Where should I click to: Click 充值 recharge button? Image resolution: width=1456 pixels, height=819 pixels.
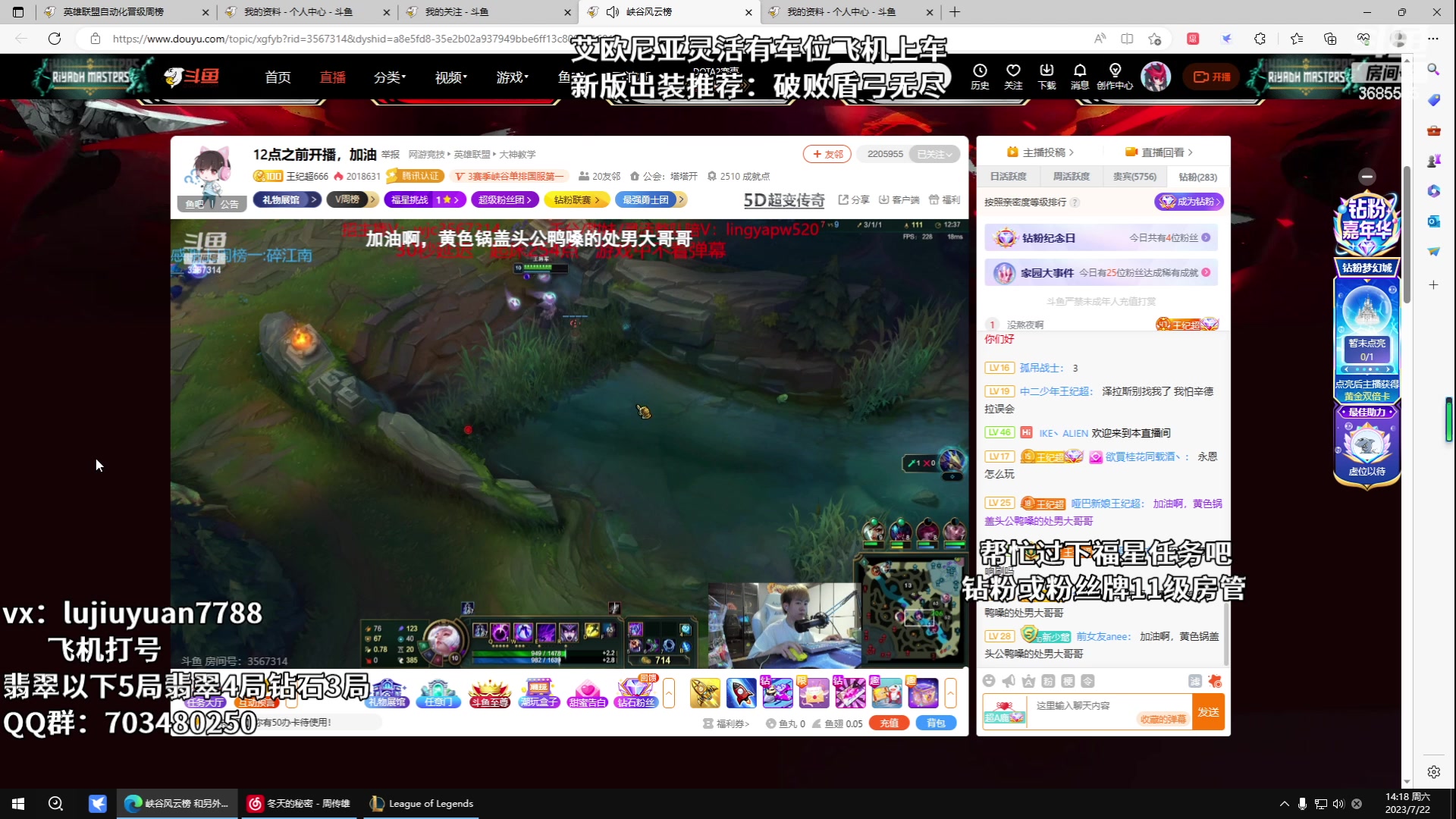[x=890, y=723]
